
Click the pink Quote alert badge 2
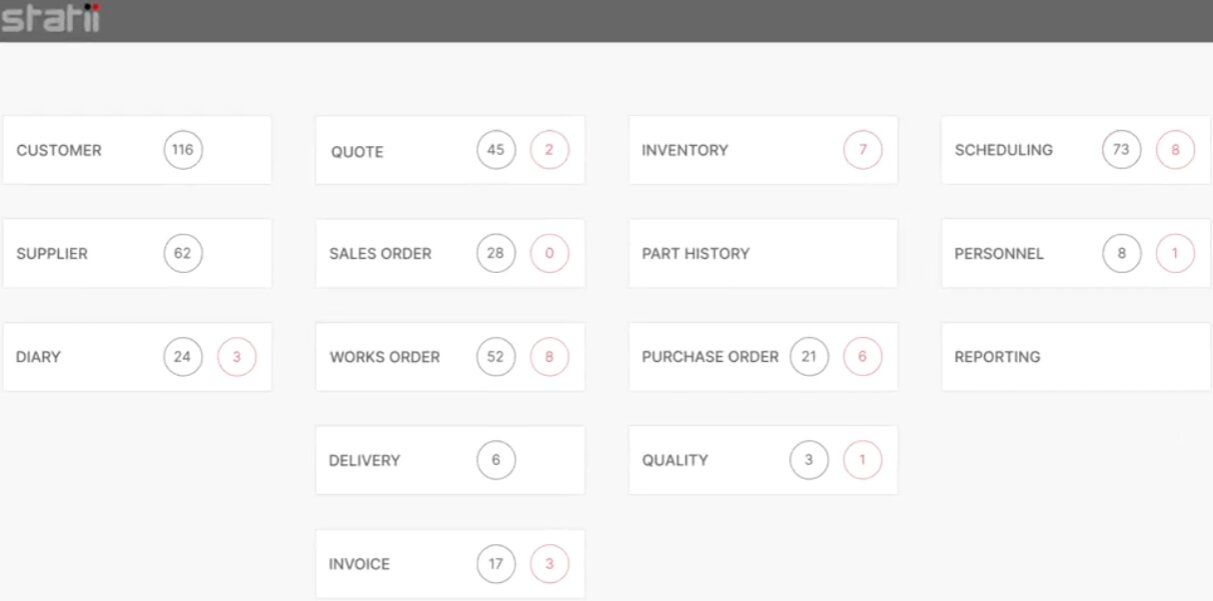point(549,150)
